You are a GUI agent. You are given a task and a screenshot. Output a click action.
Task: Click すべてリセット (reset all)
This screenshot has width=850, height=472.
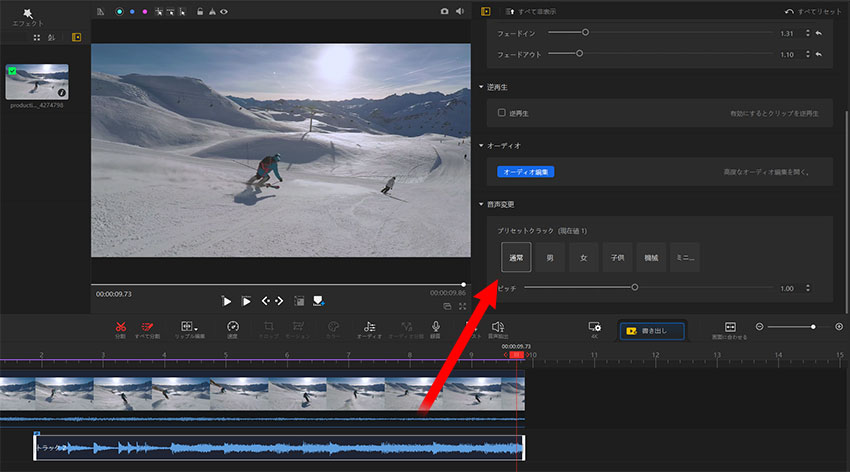pyautogui.click(x=813, y=11)
